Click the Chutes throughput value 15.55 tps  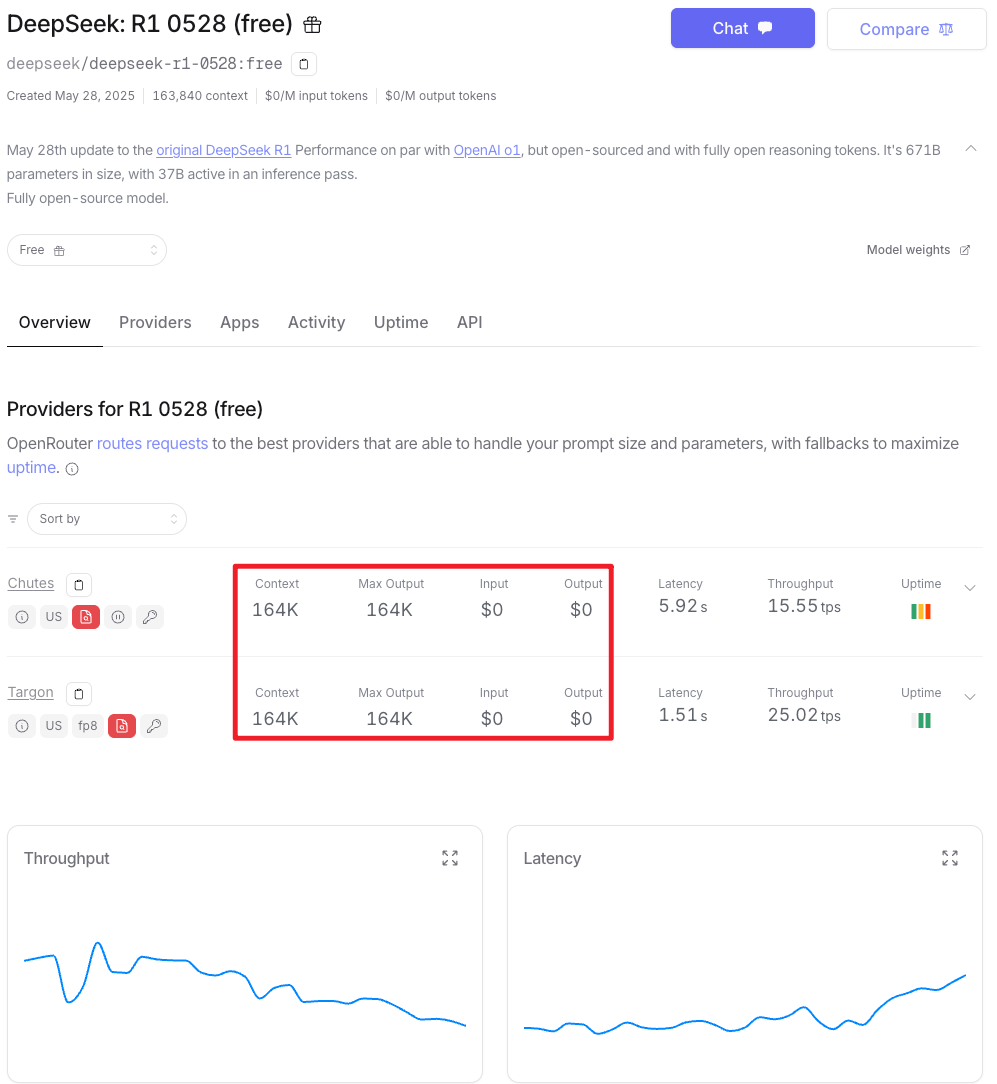[804, 606]
